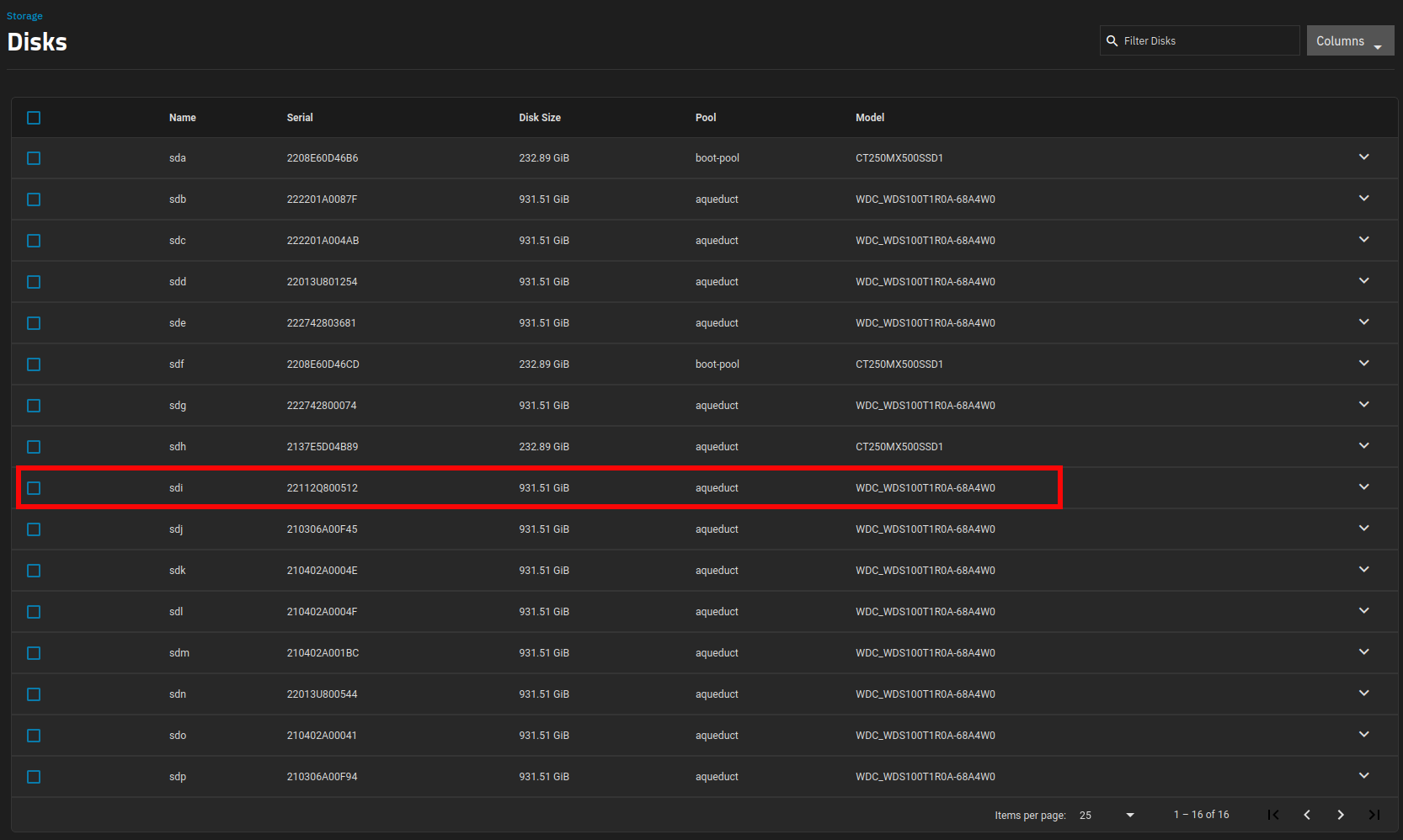Select the checkbox for disk sdn
This screenshot has width=1403, height=840.
pyautogui.click(x=34, y=694)
